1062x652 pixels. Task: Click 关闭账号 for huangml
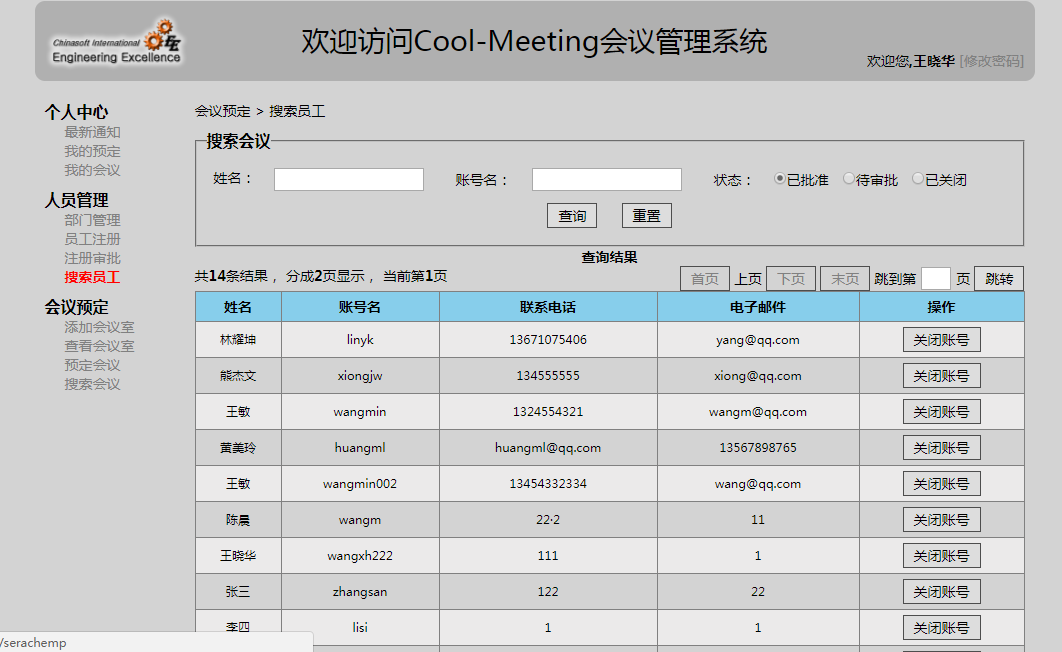[x=941, y=448]
